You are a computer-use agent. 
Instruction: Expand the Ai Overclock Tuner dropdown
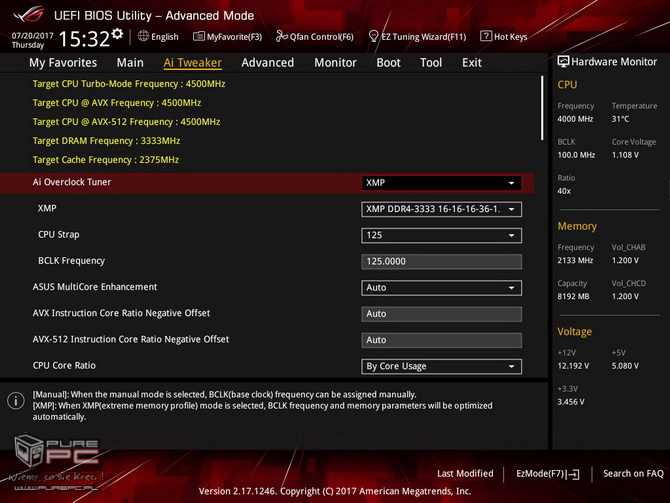click(441, 183)
